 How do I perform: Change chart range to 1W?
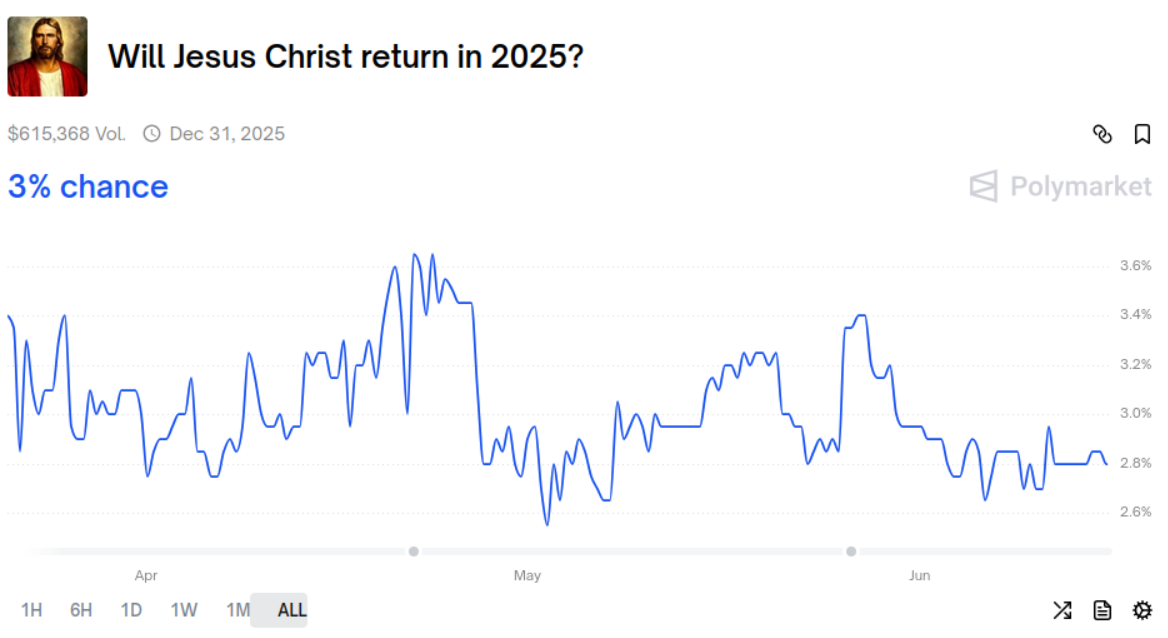click(184, 610)
